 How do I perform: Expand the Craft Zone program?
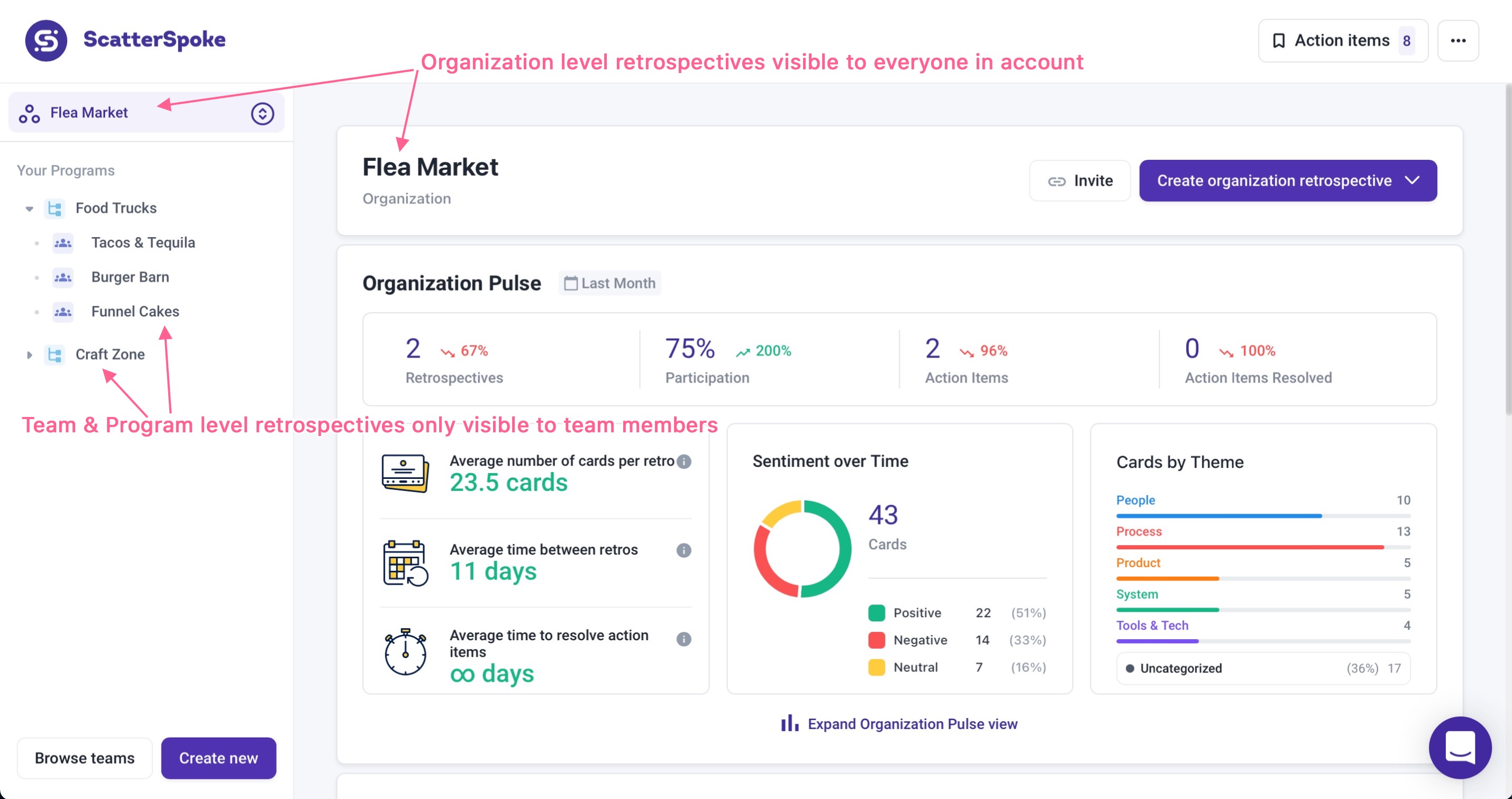[29, 355]
